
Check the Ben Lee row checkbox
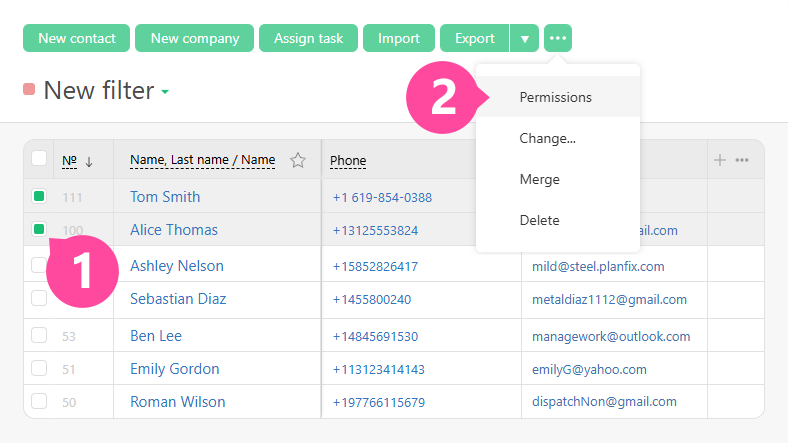(x=39, y=335)
